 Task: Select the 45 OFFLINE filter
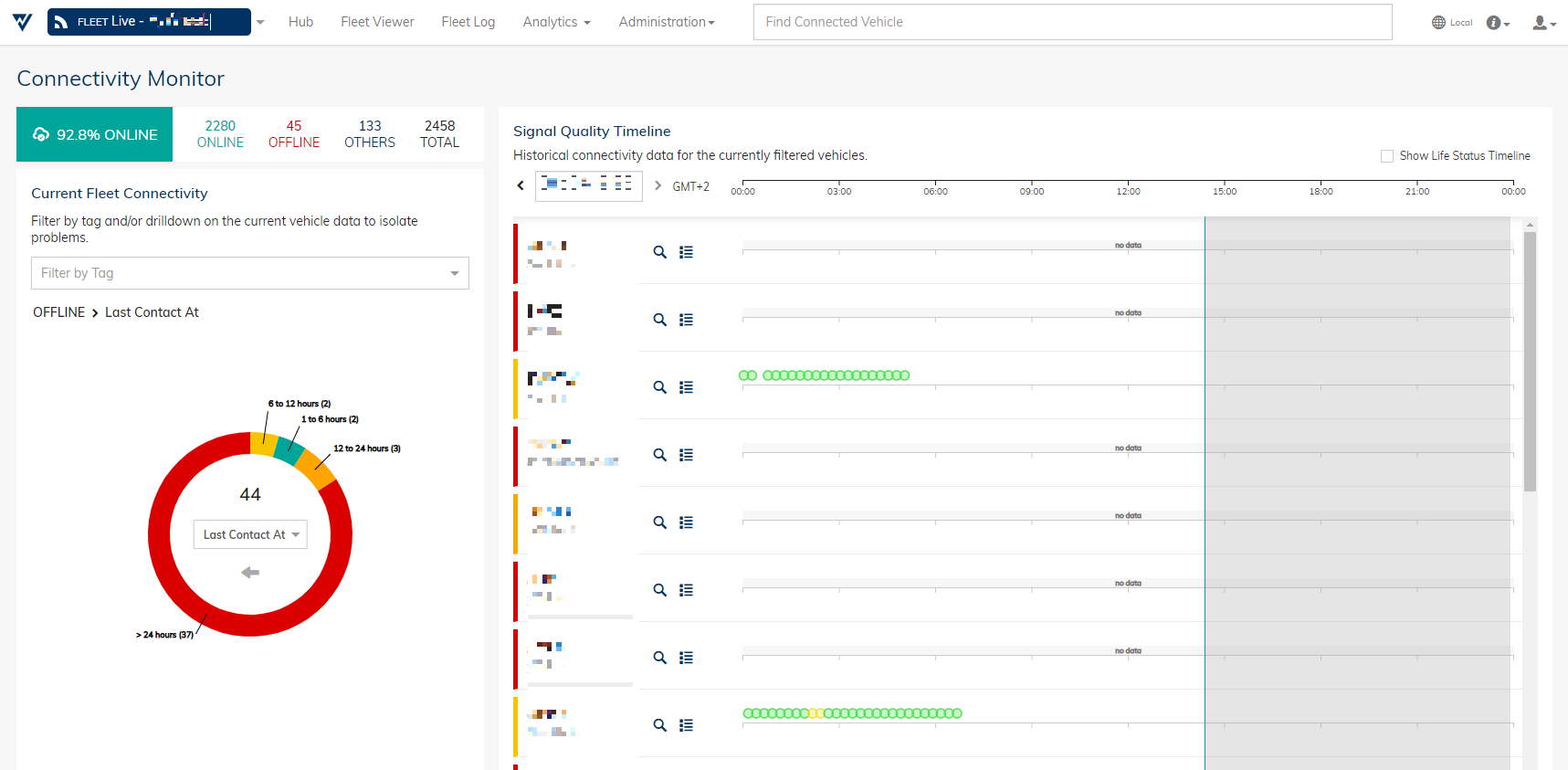(x=294, y=134)
